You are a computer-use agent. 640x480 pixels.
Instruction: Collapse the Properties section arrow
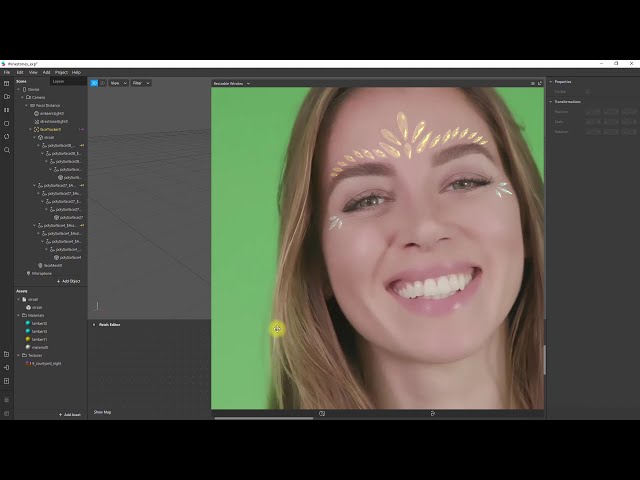click(551, 82)
